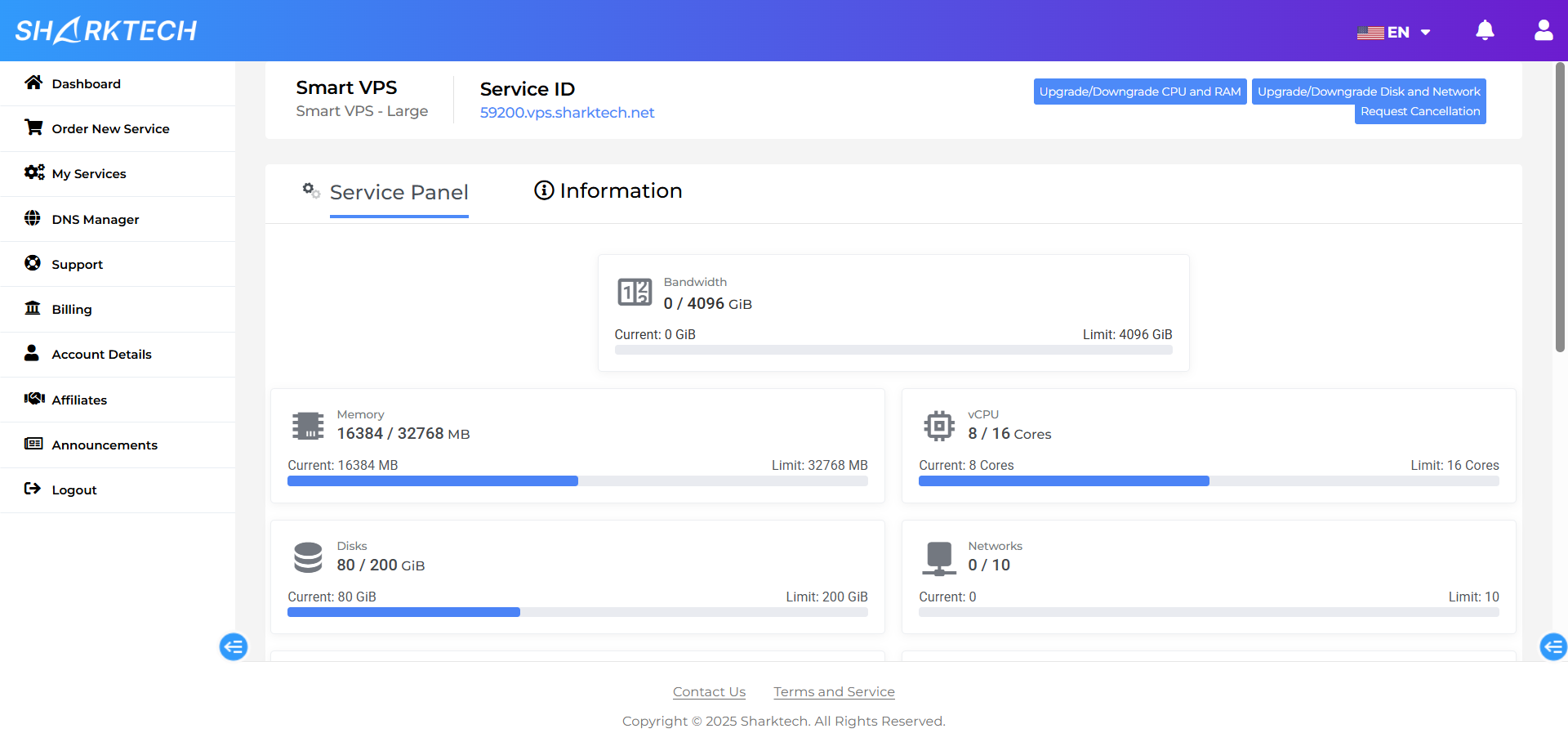The height and width of the screenshot is (751, 1568).
Task: Open the user profile icon
Action: (1543, 30)
